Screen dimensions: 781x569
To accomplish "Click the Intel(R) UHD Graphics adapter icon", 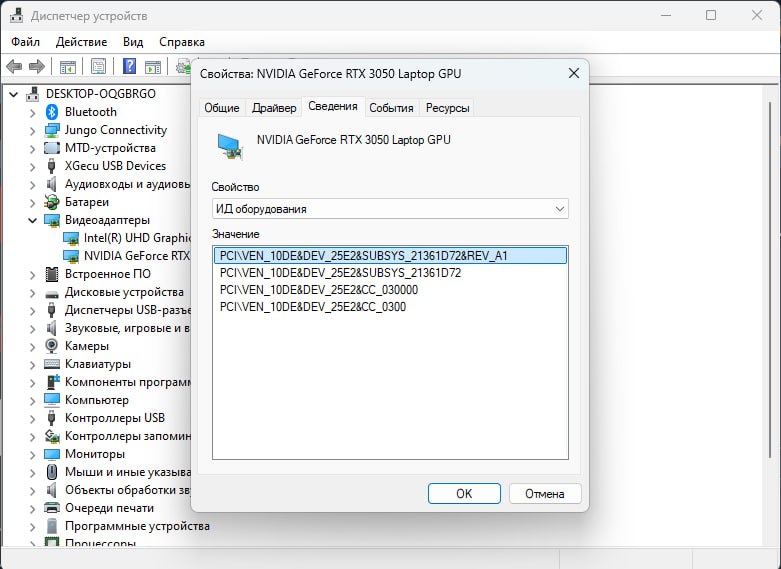I will point(71,238).
